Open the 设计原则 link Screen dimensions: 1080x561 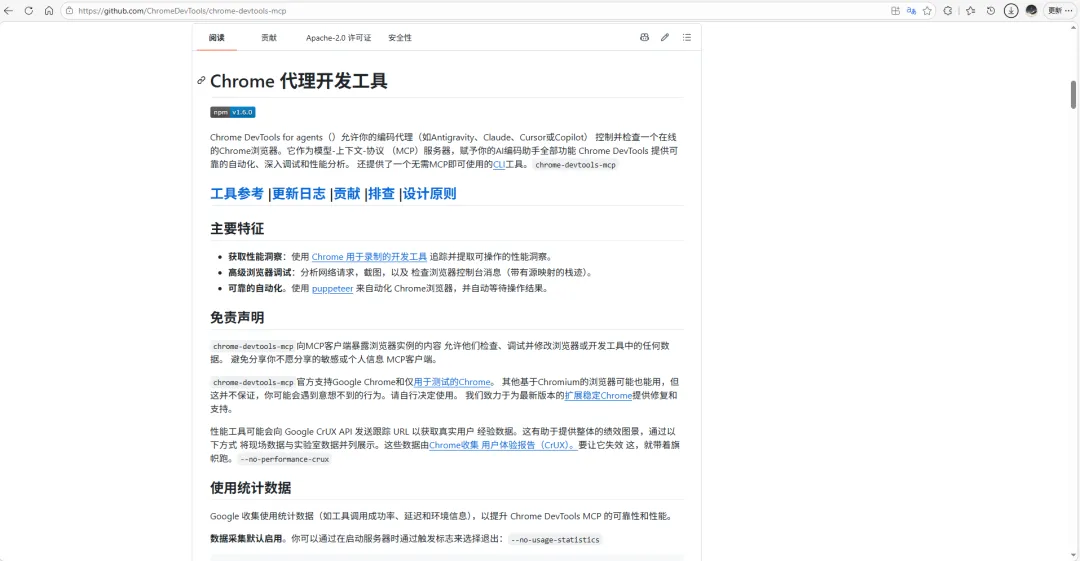pyautogui.click(x=430, y=194)
